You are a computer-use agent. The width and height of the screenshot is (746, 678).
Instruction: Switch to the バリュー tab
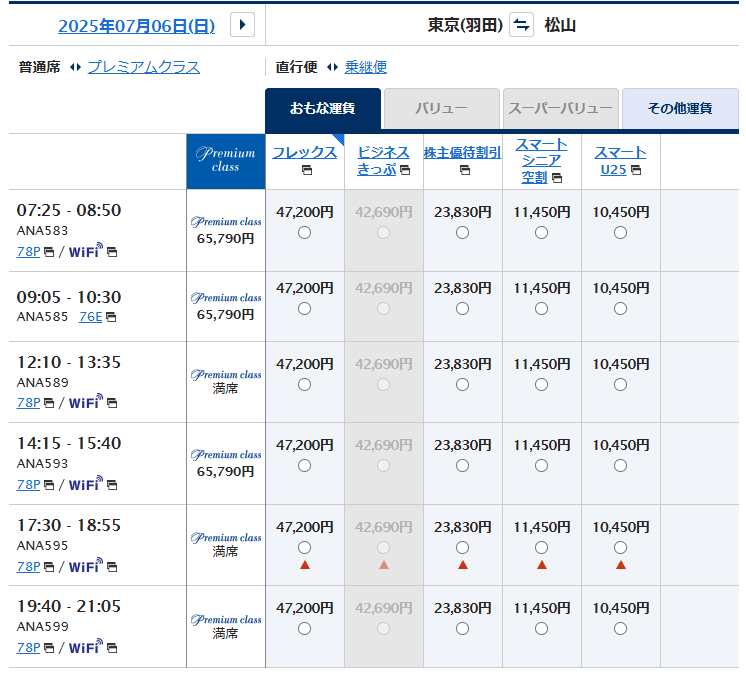tap(442, 108)
